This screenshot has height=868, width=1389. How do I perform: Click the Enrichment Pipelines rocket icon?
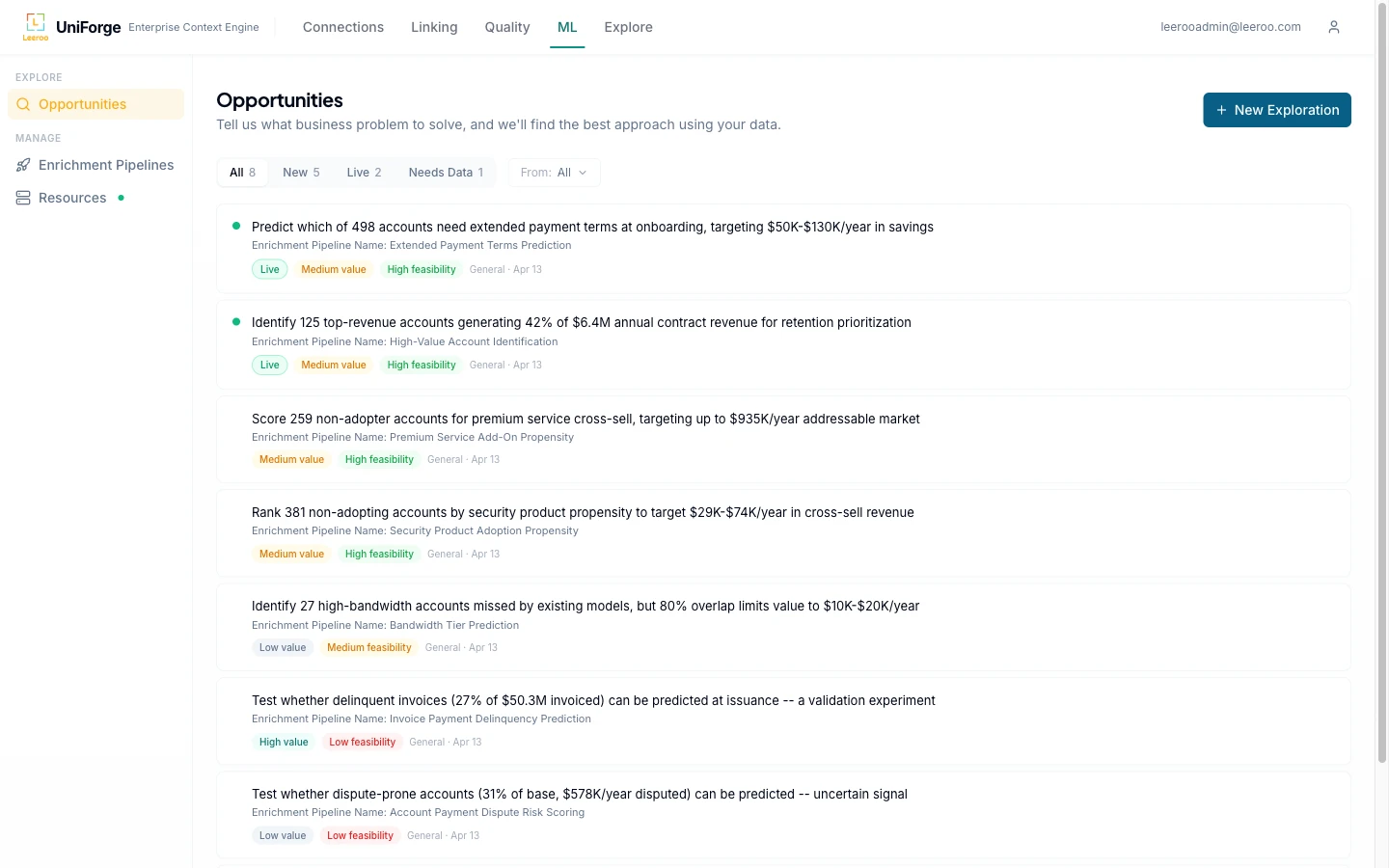[x=23, y=165]
